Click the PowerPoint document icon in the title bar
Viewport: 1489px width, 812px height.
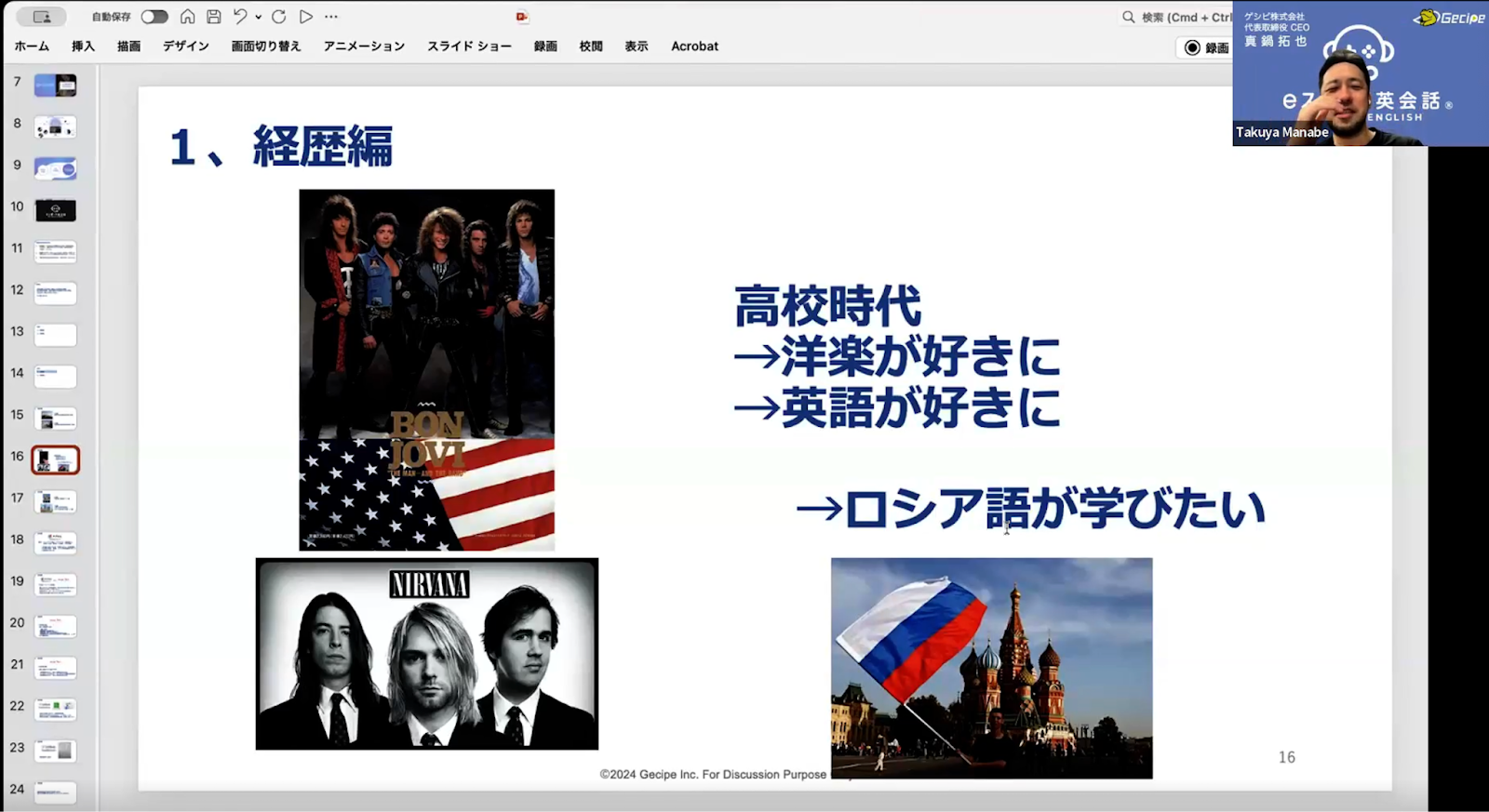(522, 17)
